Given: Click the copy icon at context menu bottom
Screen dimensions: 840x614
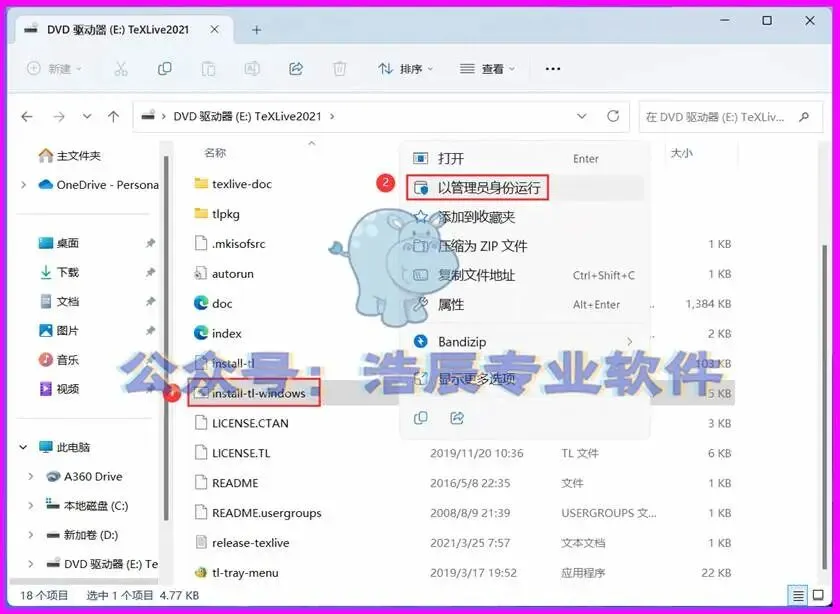Looking at the screenshot, I should coord(421,417).
